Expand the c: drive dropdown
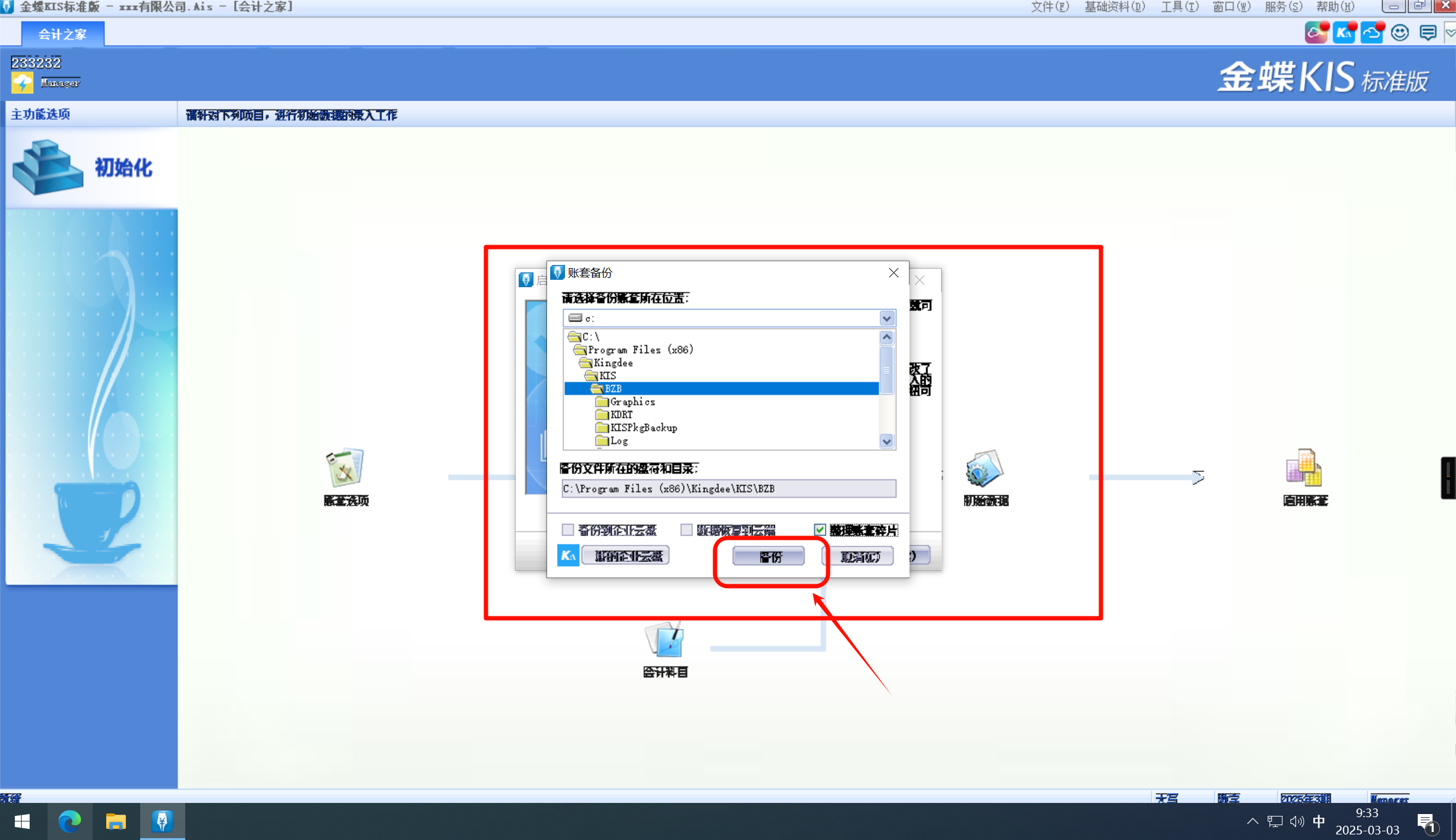The height and width of the screenshot is (840, 1456). (x=887, y=319)
